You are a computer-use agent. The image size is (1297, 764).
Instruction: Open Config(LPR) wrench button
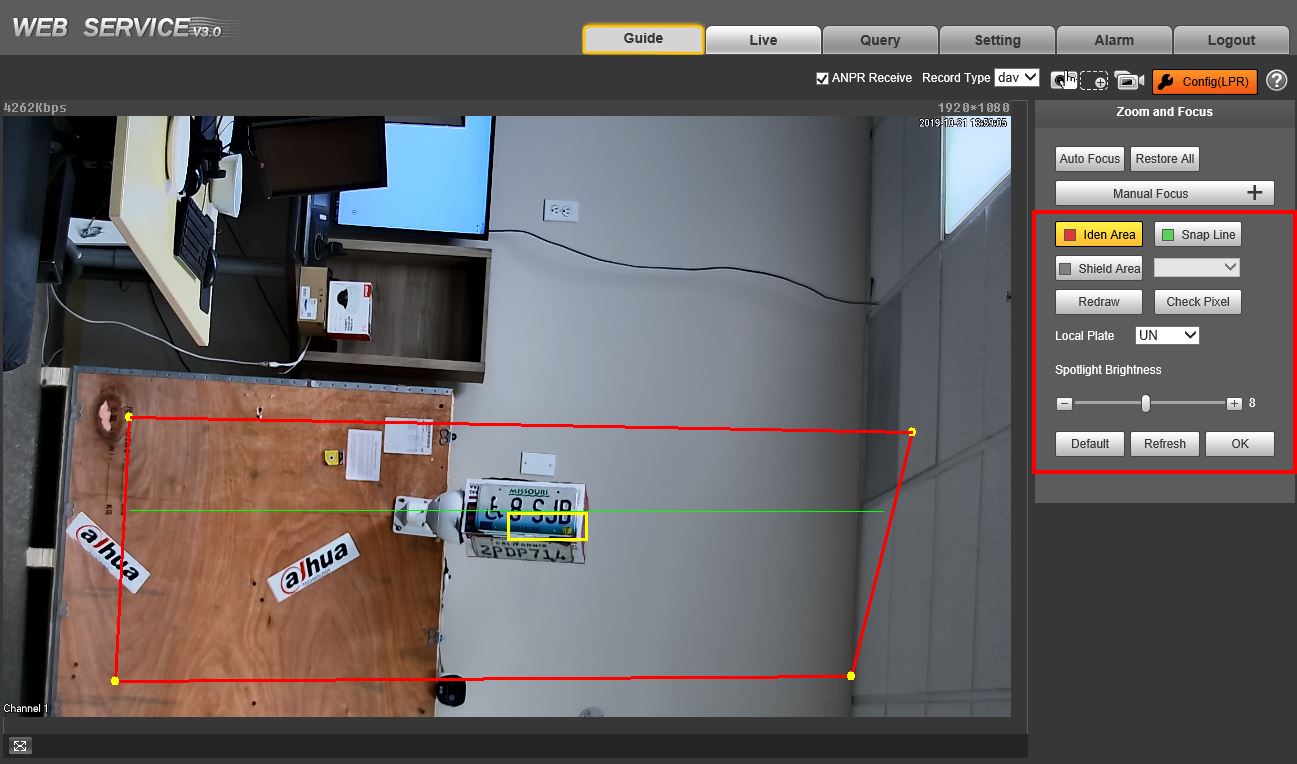(1204, 81)
